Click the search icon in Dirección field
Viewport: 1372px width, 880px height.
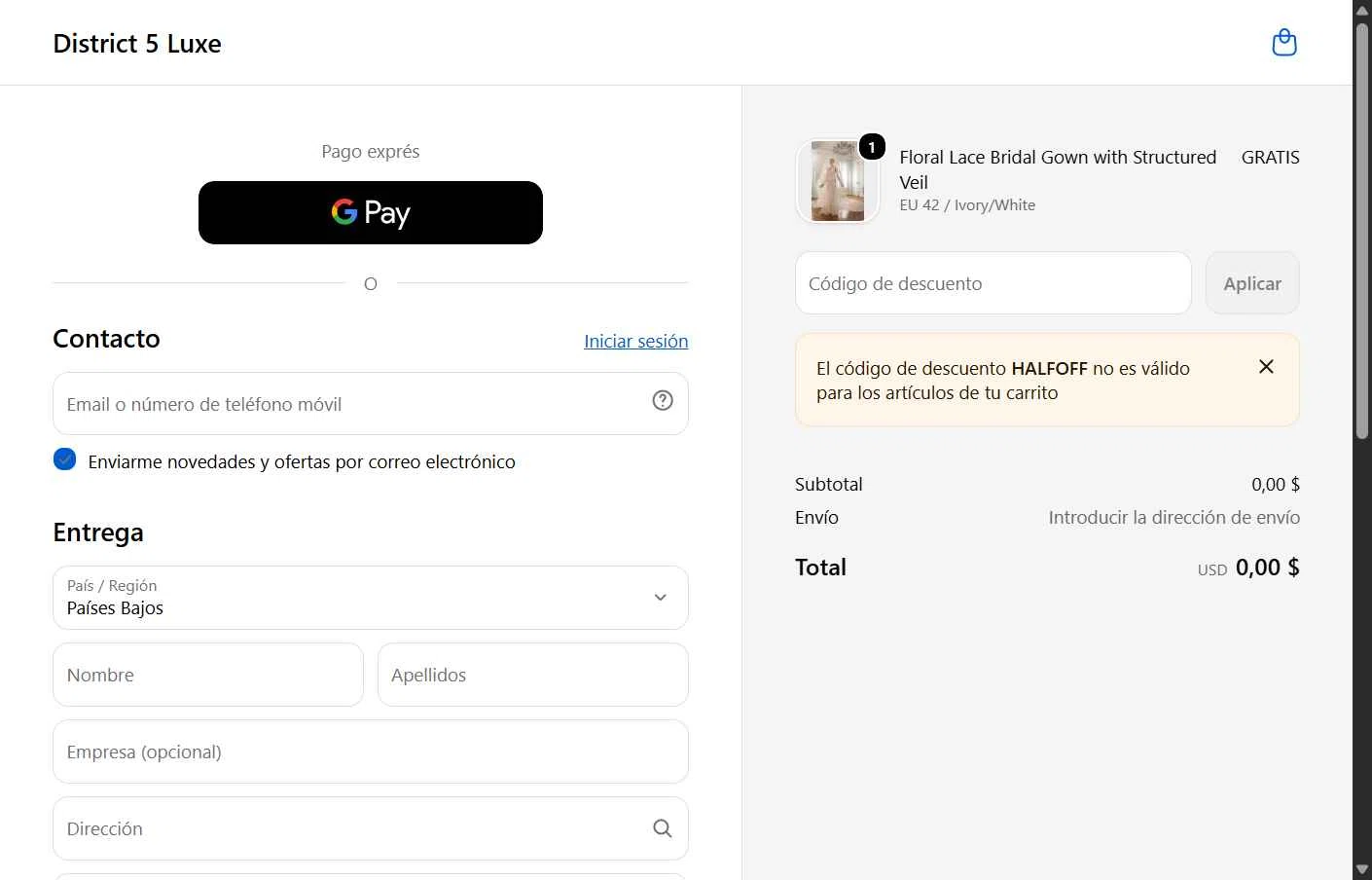point(663,828)
